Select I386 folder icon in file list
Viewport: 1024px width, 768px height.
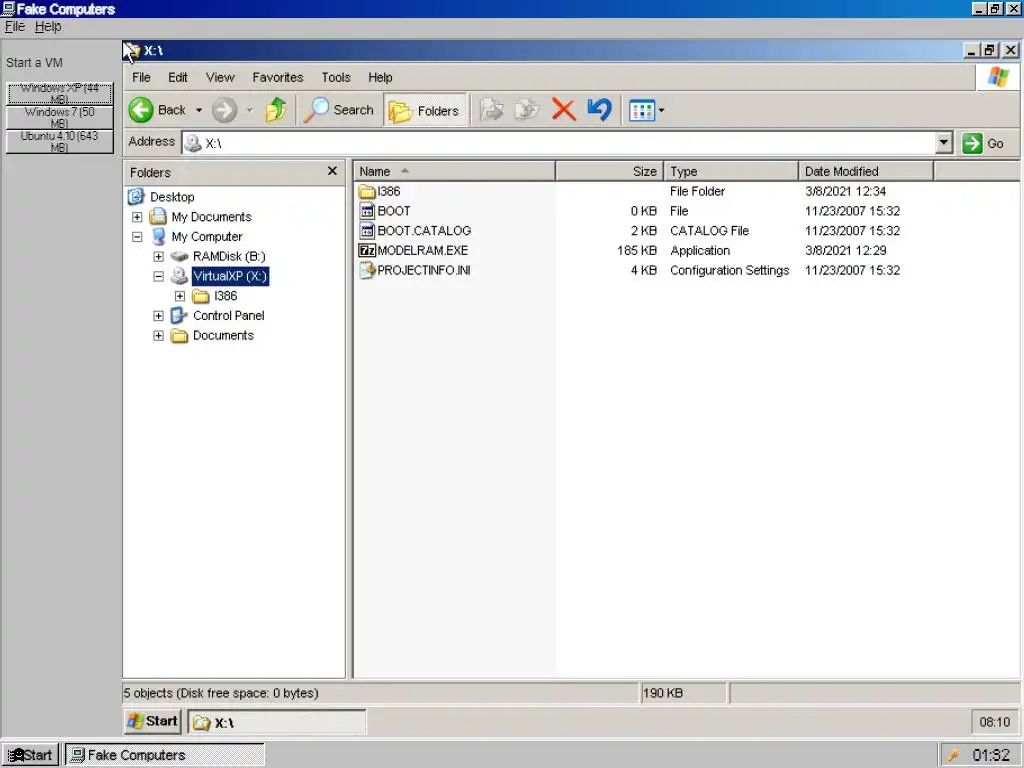367,191
